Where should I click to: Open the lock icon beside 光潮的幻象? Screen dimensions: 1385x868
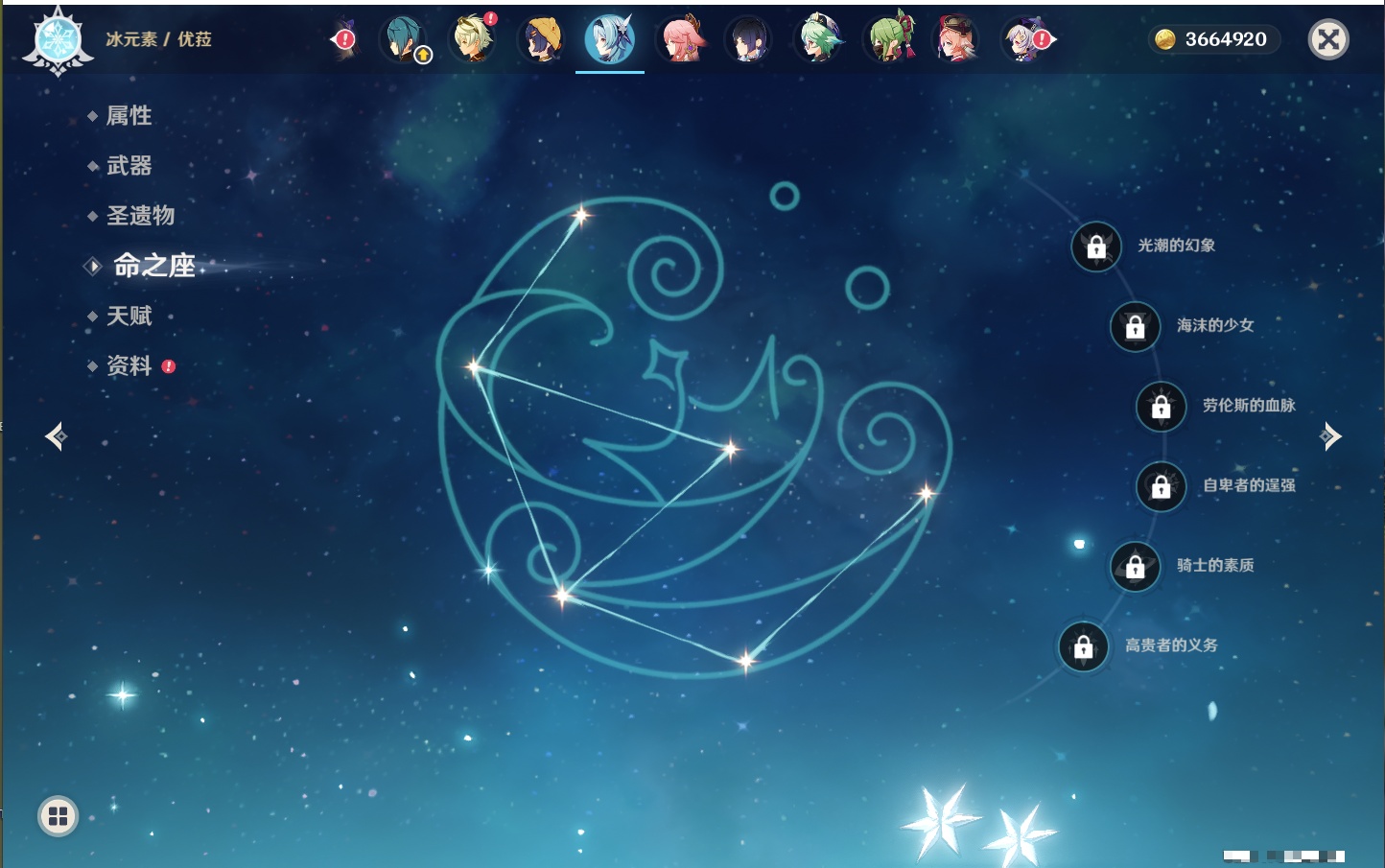(x=1096, y=246)
